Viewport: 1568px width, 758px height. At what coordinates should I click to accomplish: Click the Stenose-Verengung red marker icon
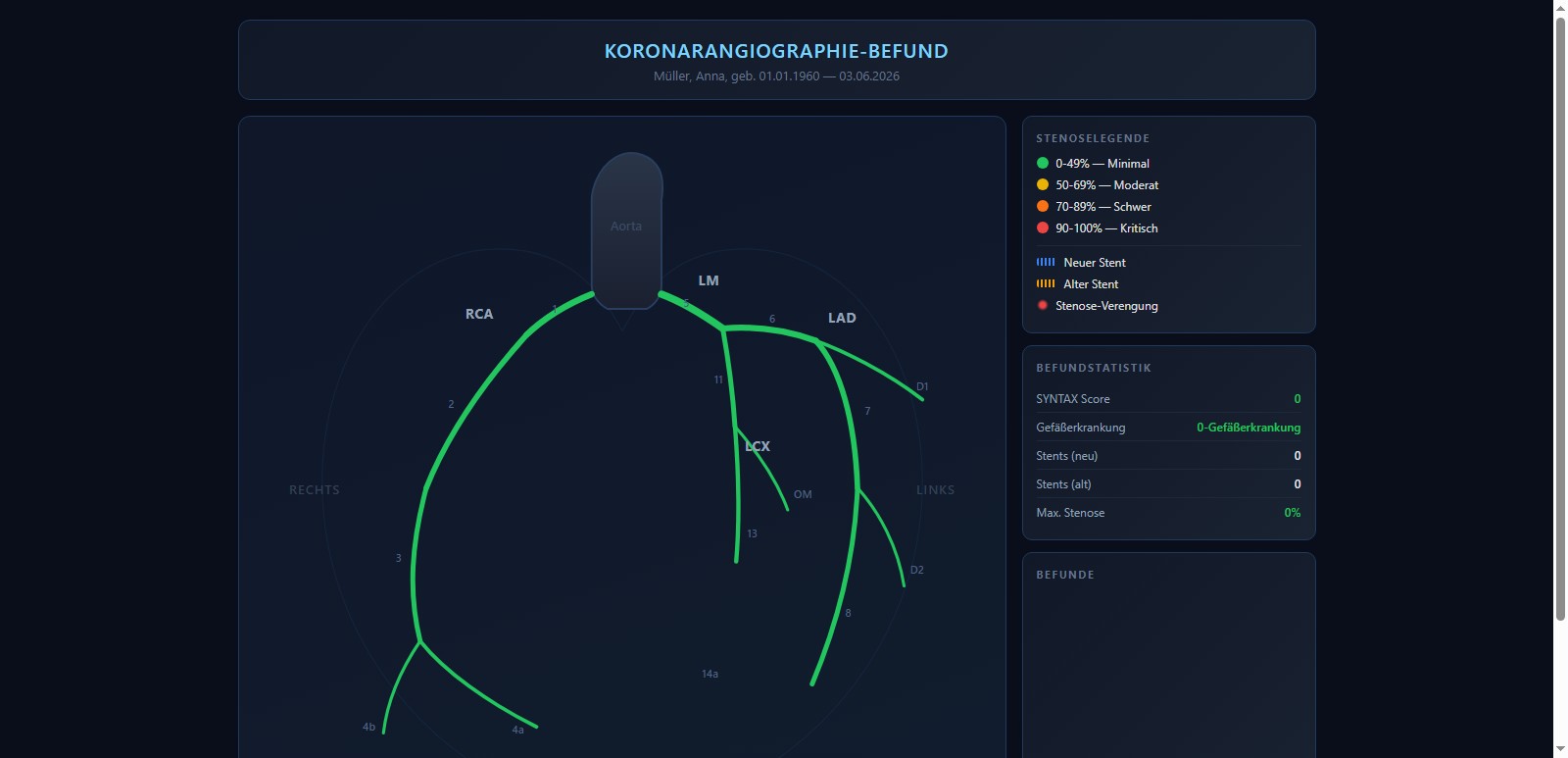[x=1043, y=305]
